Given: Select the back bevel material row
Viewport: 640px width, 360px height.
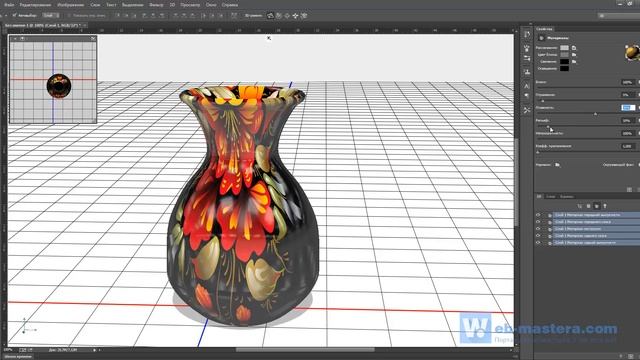Looking at the screenshot, I should pyautogui.click(x=596, y=236).
